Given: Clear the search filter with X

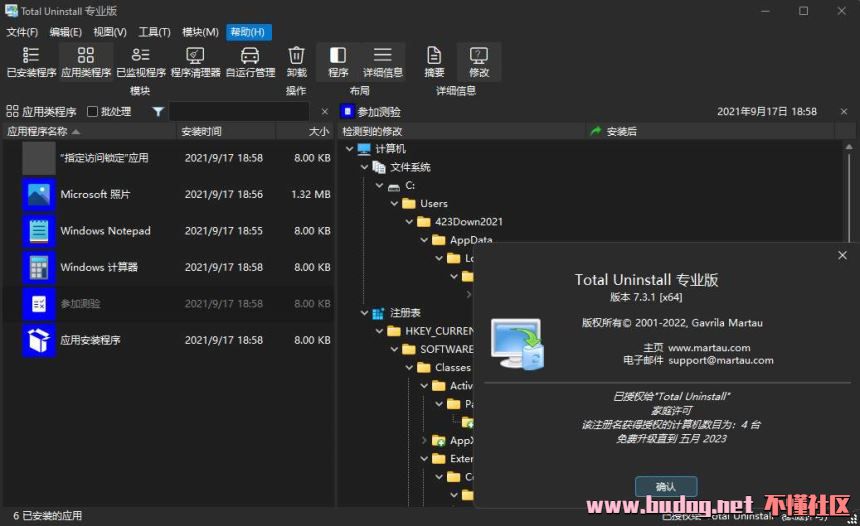Looking at the screenshot, I should [x=325, y=112].
